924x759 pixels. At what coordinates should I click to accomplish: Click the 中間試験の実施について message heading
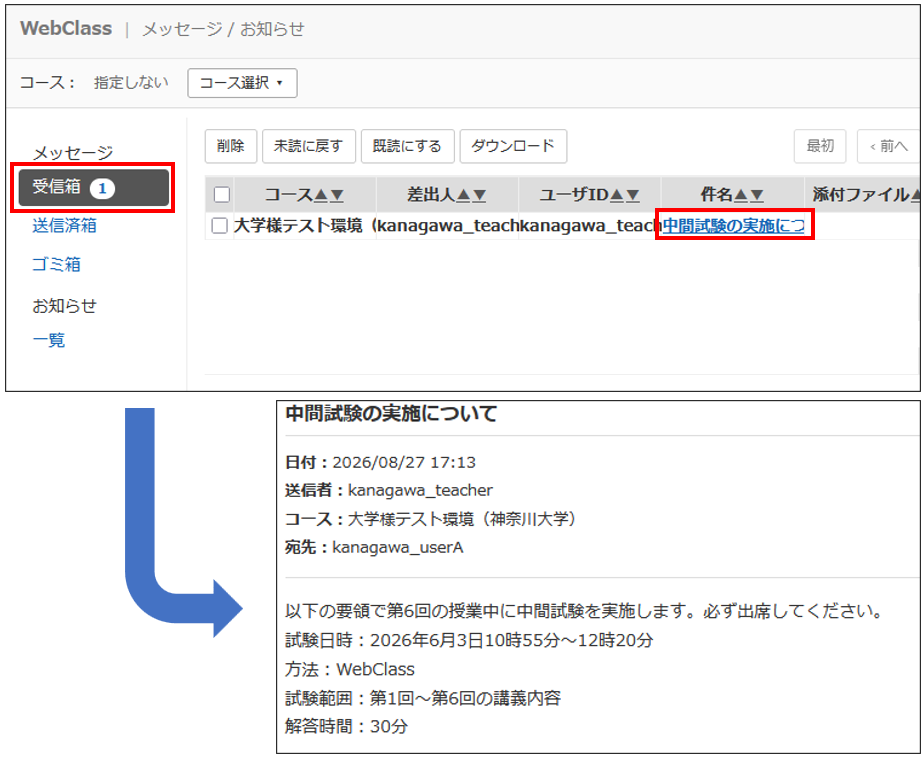[x=391, y=414]
